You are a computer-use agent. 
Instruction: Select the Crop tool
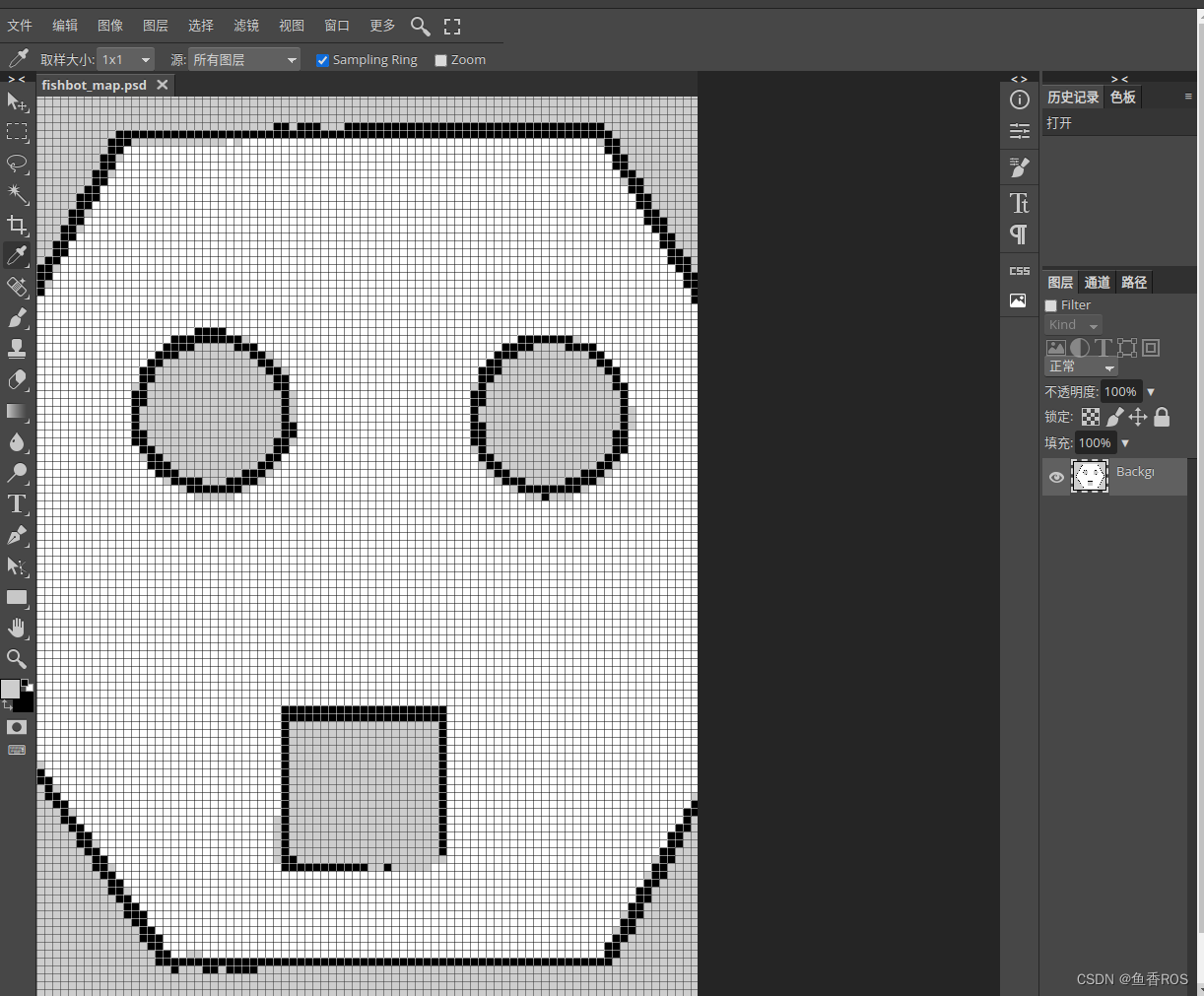(x=17, y=225)
